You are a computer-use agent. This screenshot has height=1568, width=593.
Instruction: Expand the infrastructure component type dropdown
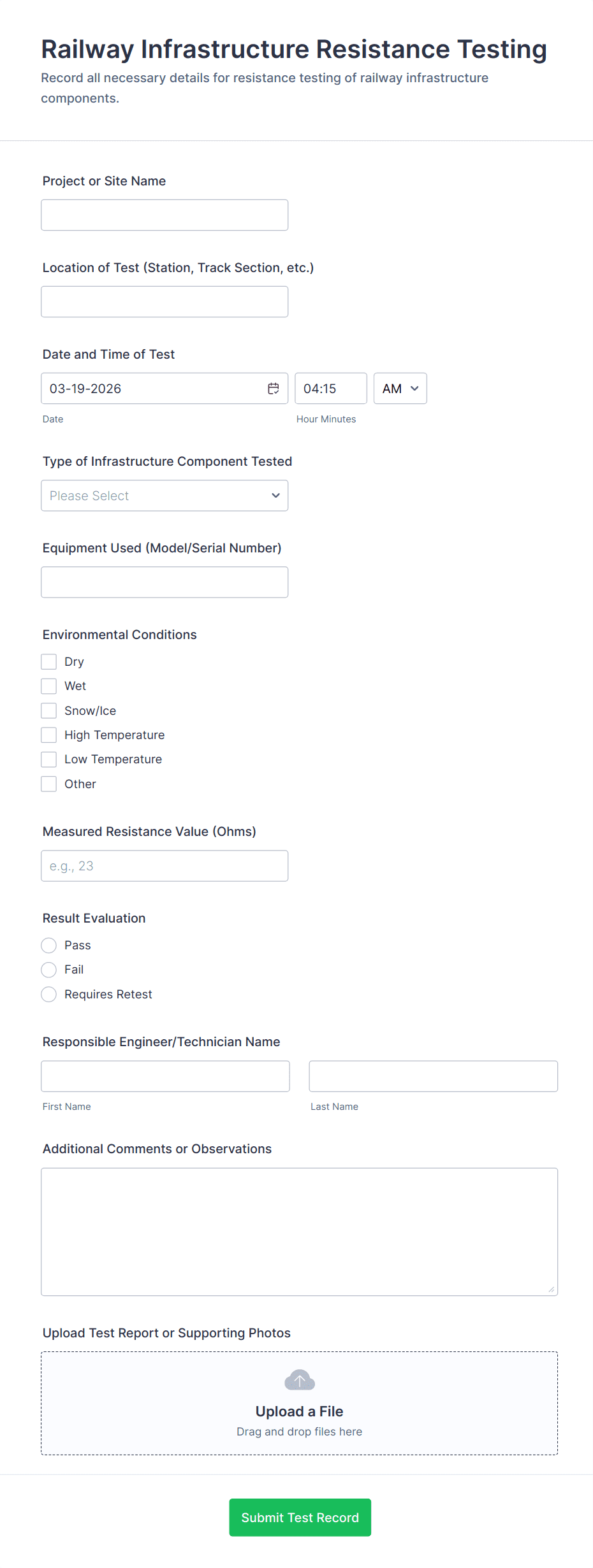pos(165,496)
